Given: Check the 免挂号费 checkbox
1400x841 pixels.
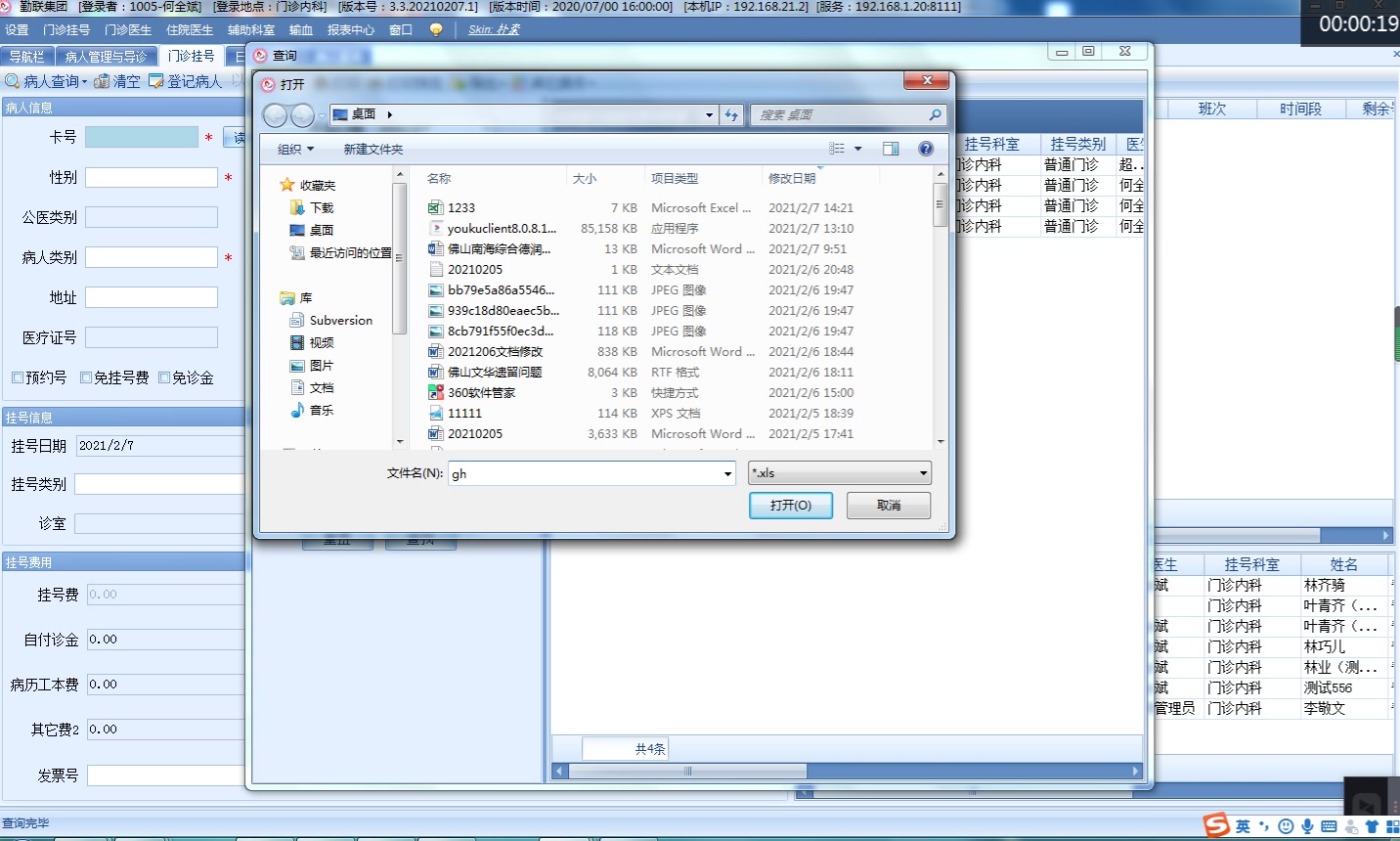Looking at the screenshot, I should [86, 377].
